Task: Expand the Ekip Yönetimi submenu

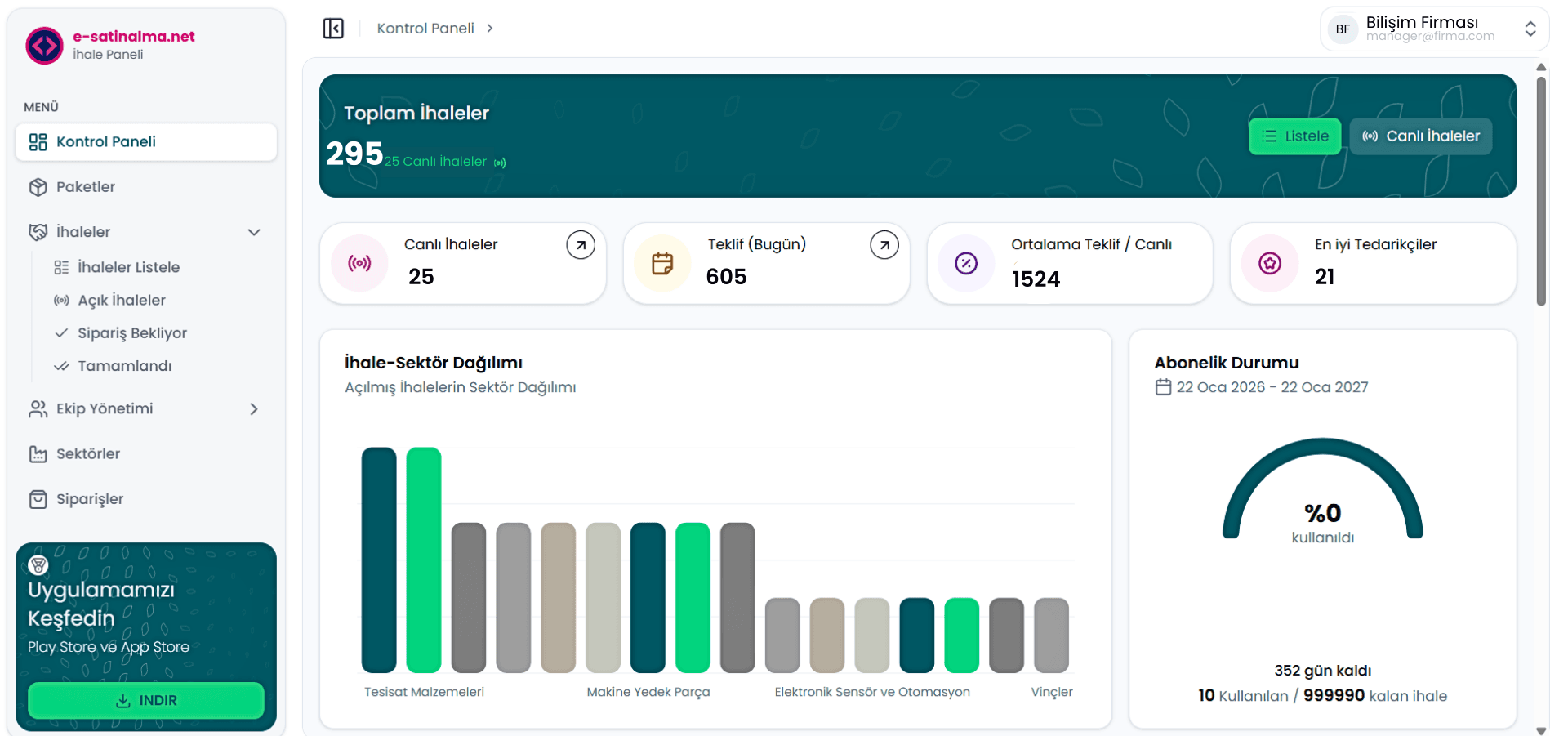Action: point(254,409)
